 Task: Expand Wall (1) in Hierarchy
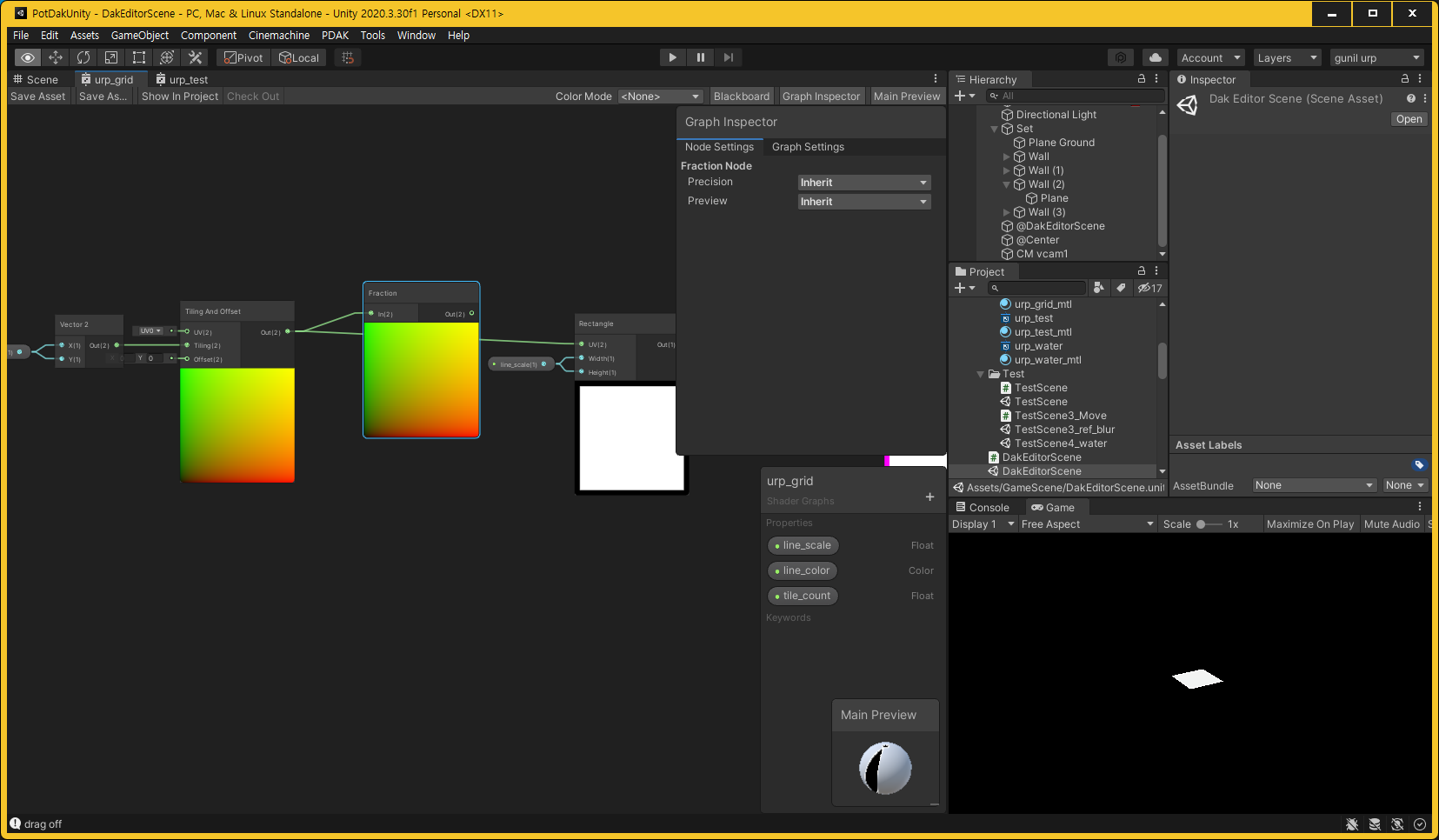[1007, 170]
